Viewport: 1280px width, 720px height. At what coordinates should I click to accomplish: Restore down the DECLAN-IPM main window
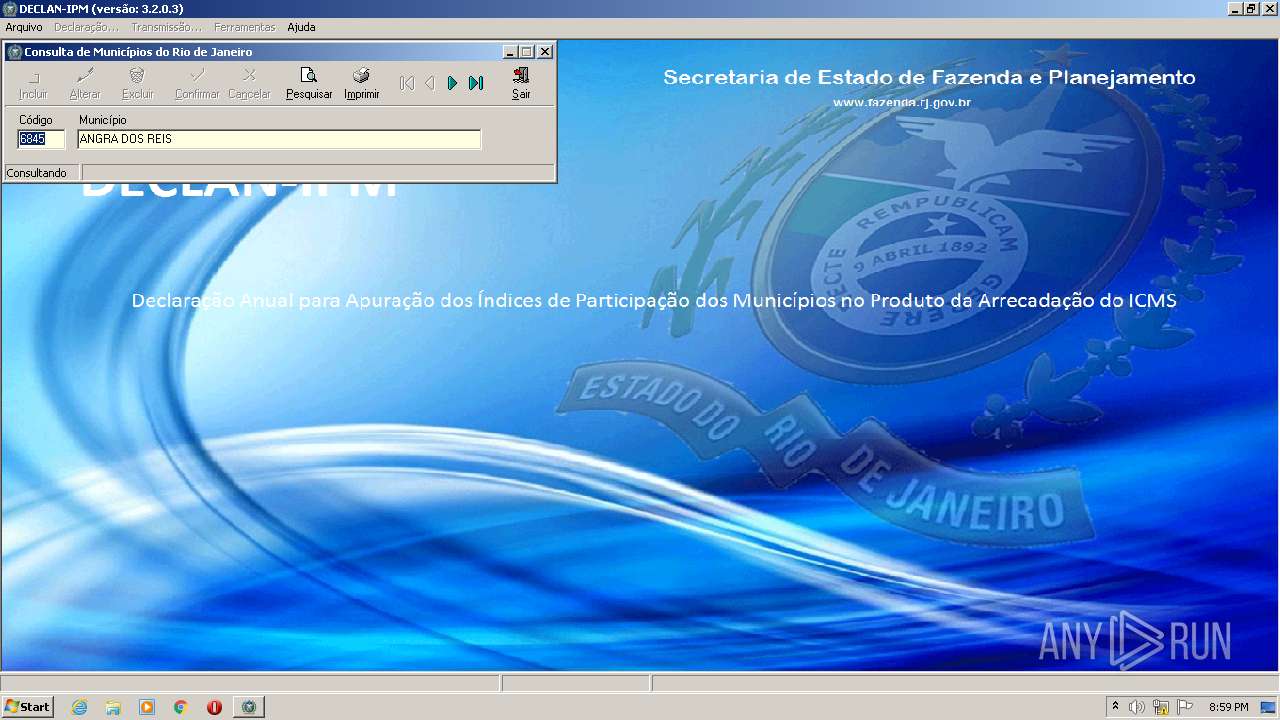coord(1251,9)
